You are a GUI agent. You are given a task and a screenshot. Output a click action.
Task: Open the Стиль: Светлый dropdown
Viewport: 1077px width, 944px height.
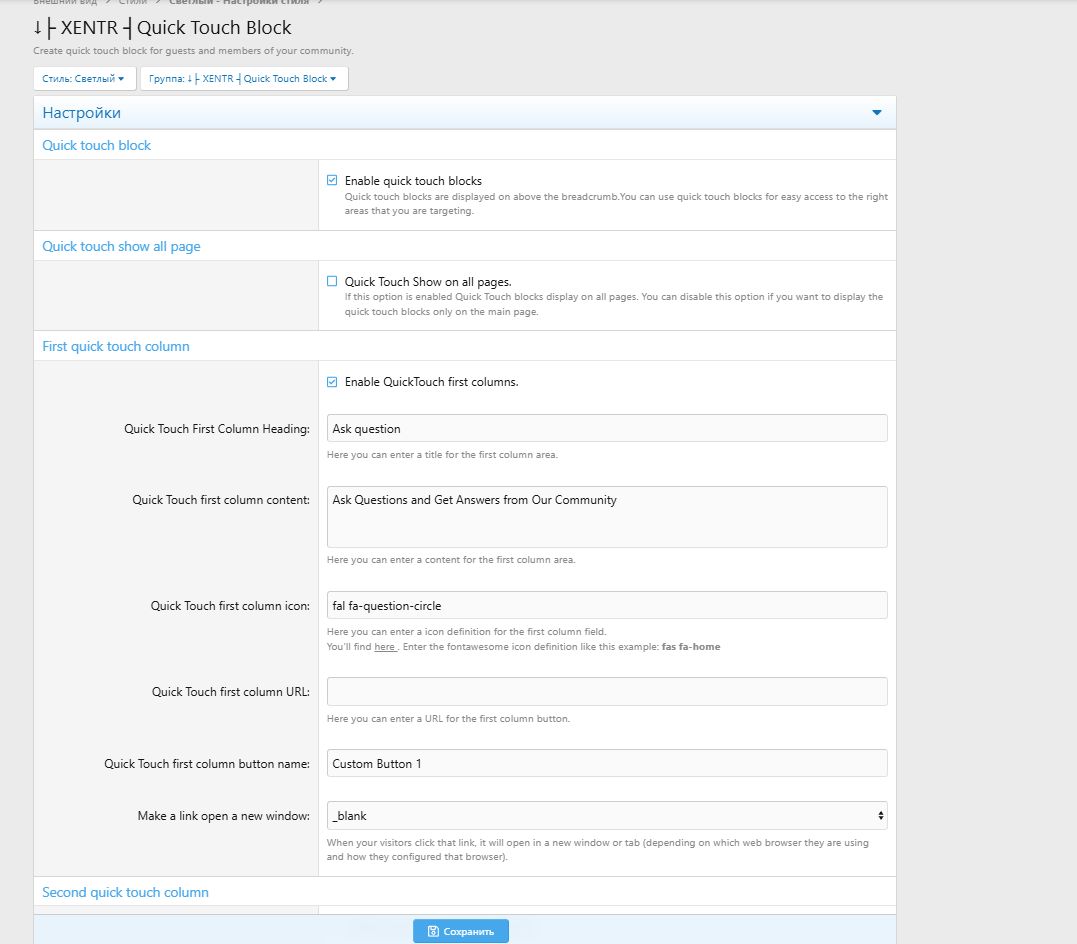[x=84, y=79]
